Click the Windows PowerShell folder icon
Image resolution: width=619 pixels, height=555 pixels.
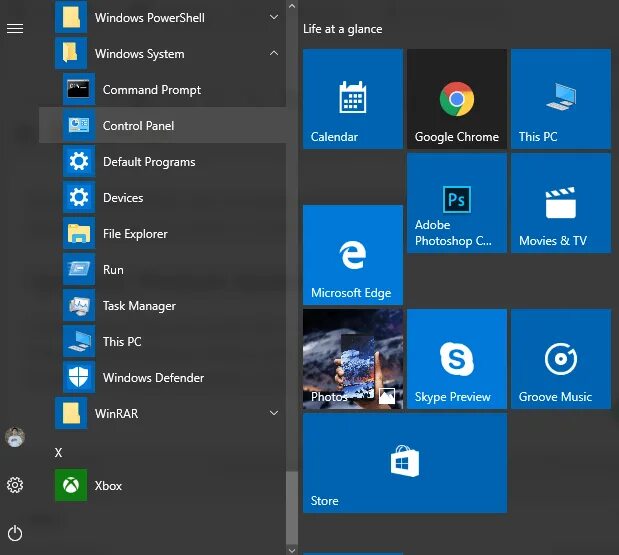coord(71,17)
